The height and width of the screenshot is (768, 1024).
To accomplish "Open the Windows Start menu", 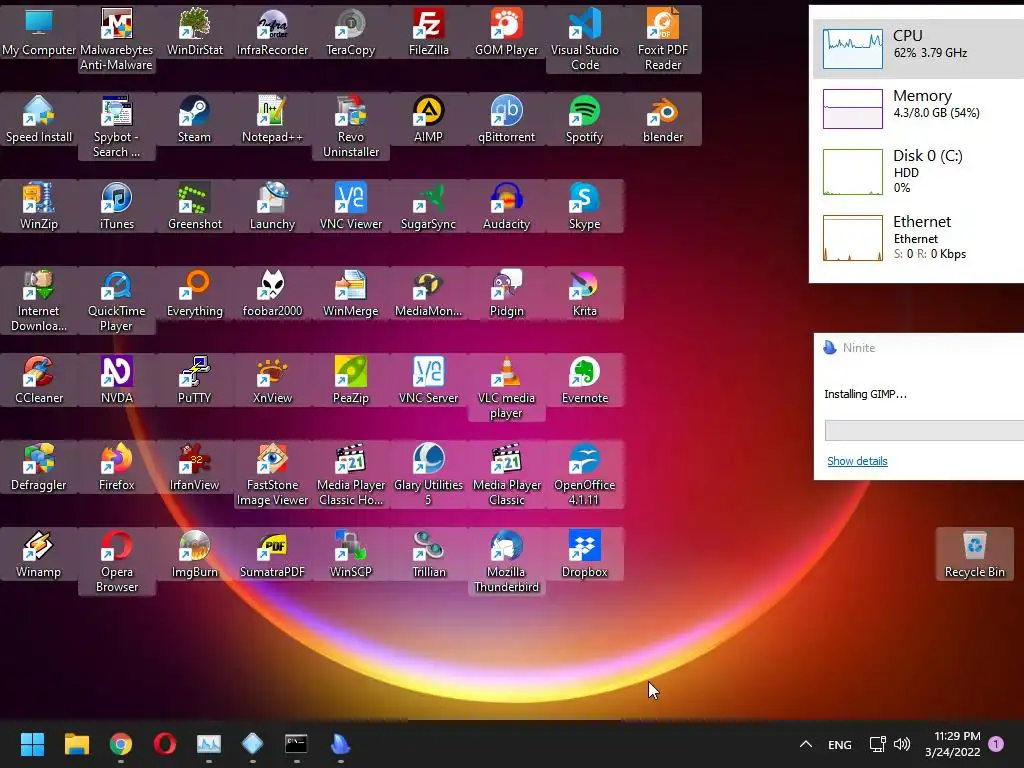I will pyautogui.click(x=32, y=744).
